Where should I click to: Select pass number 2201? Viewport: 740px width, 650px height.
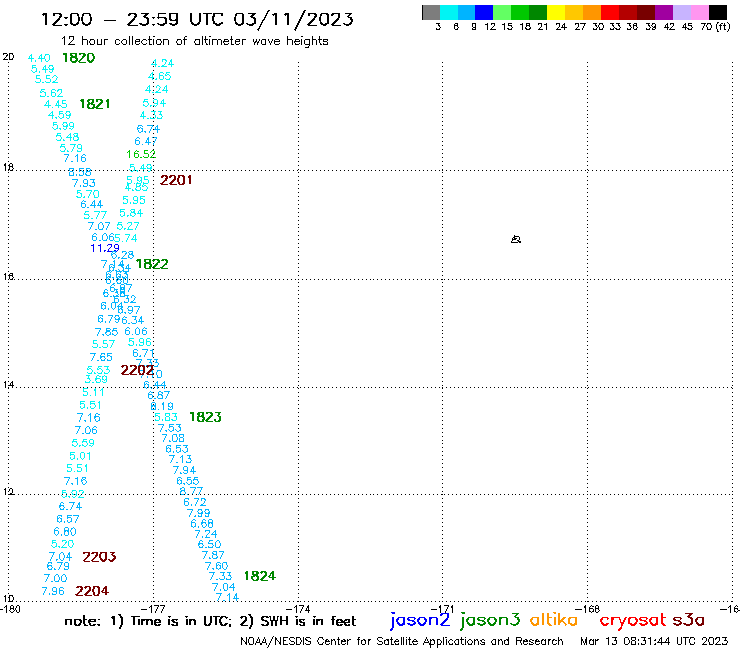tap(176, 180)
